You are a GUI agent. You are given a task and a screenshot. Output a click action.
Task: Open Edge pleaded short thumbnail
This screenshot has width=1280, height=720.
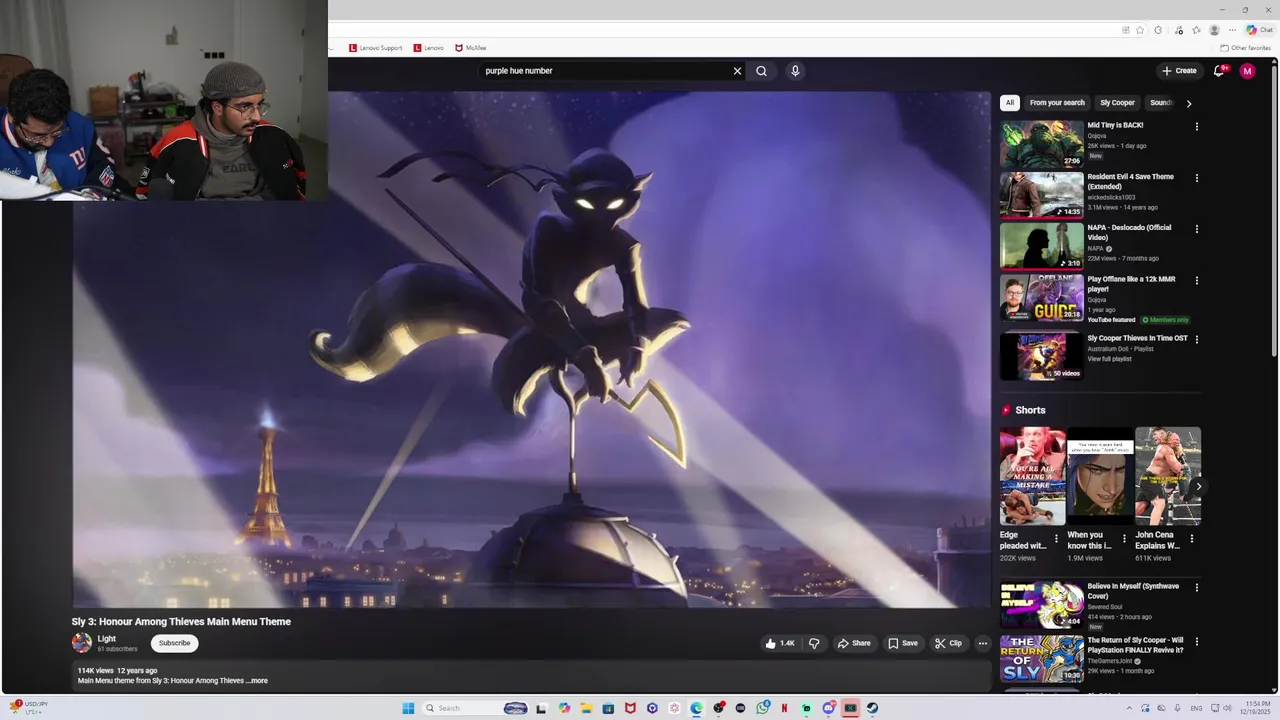click(1032, 476)
